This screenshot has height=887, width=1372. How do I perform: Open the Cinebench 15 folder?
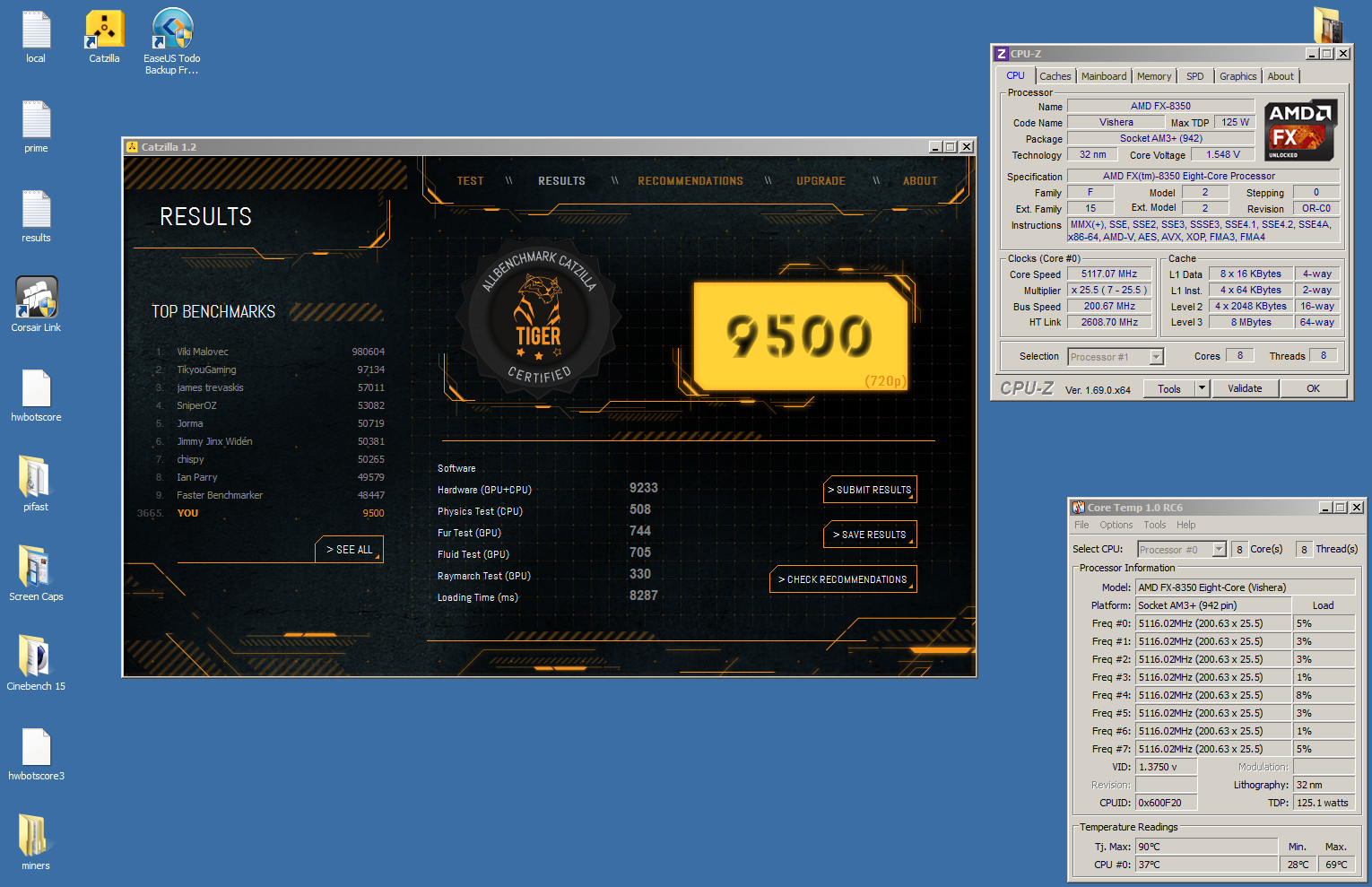(x=36, y=664)
